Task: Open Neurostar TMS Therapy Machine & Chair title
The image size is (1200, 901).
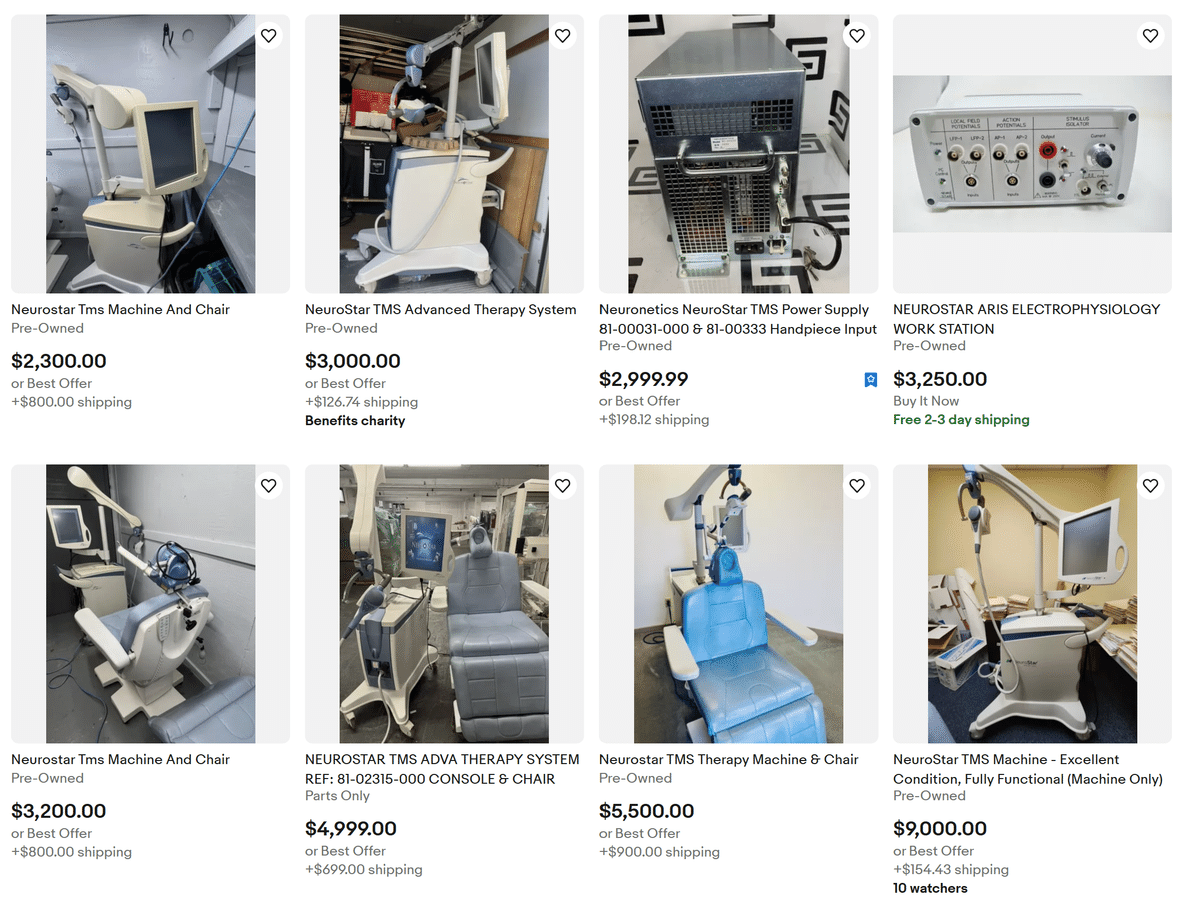Action: (729, 760)
